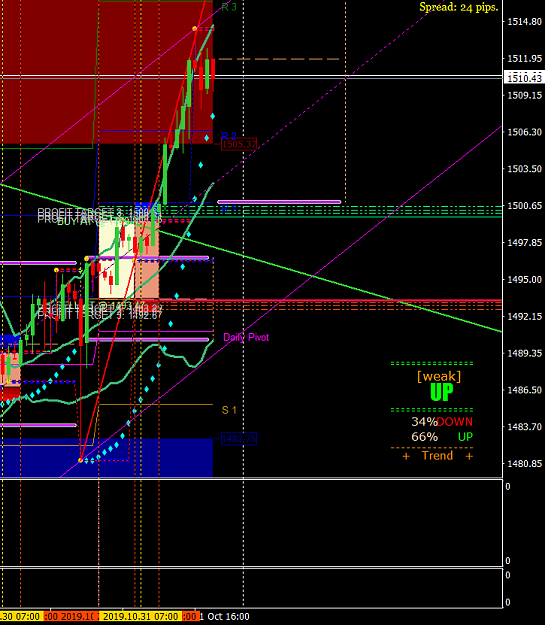Click the orange Trend label

[437, 456]
